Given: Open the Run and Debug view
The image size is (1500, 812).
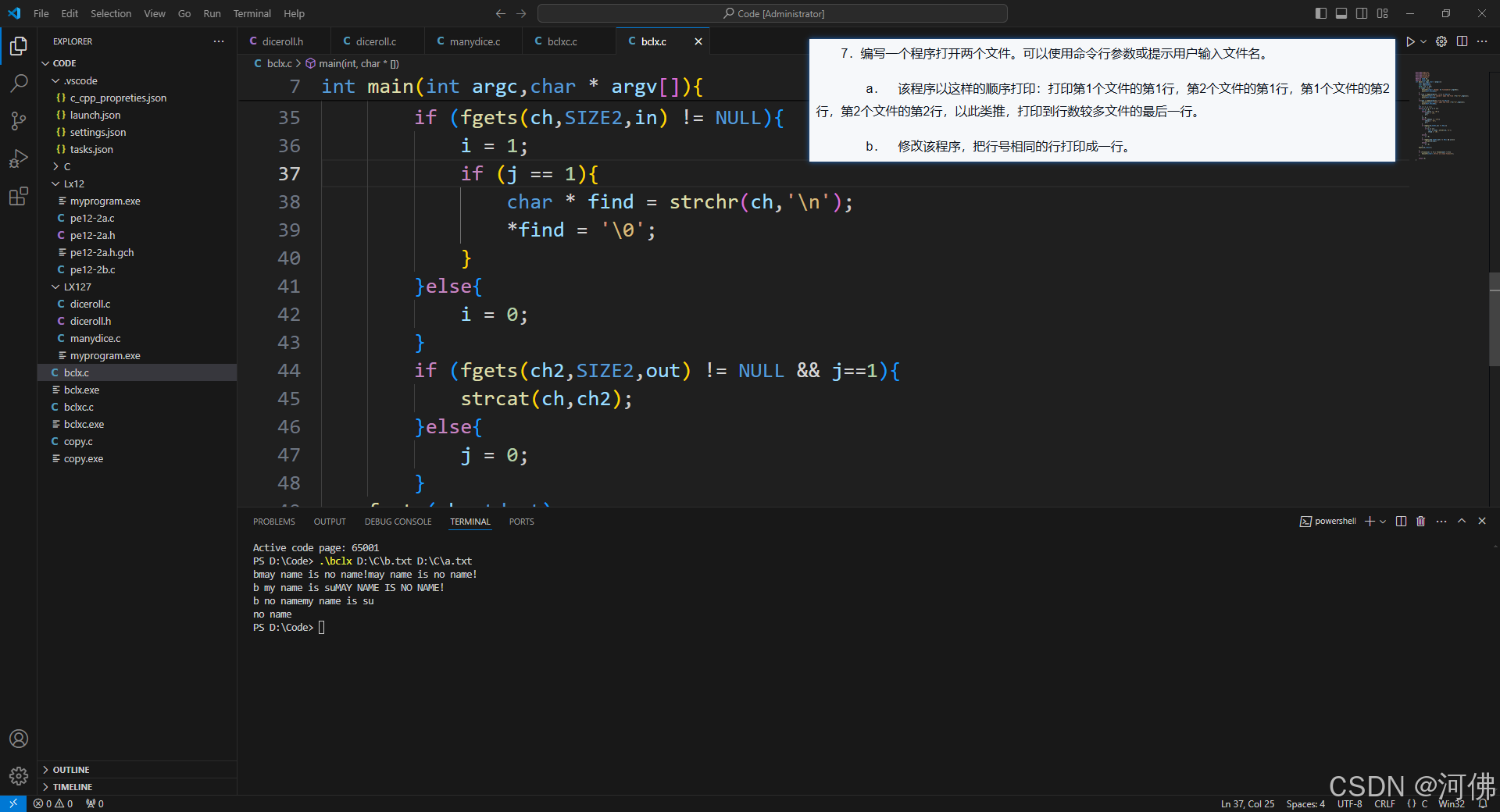Looking at the screenshot, I should 19,158.
